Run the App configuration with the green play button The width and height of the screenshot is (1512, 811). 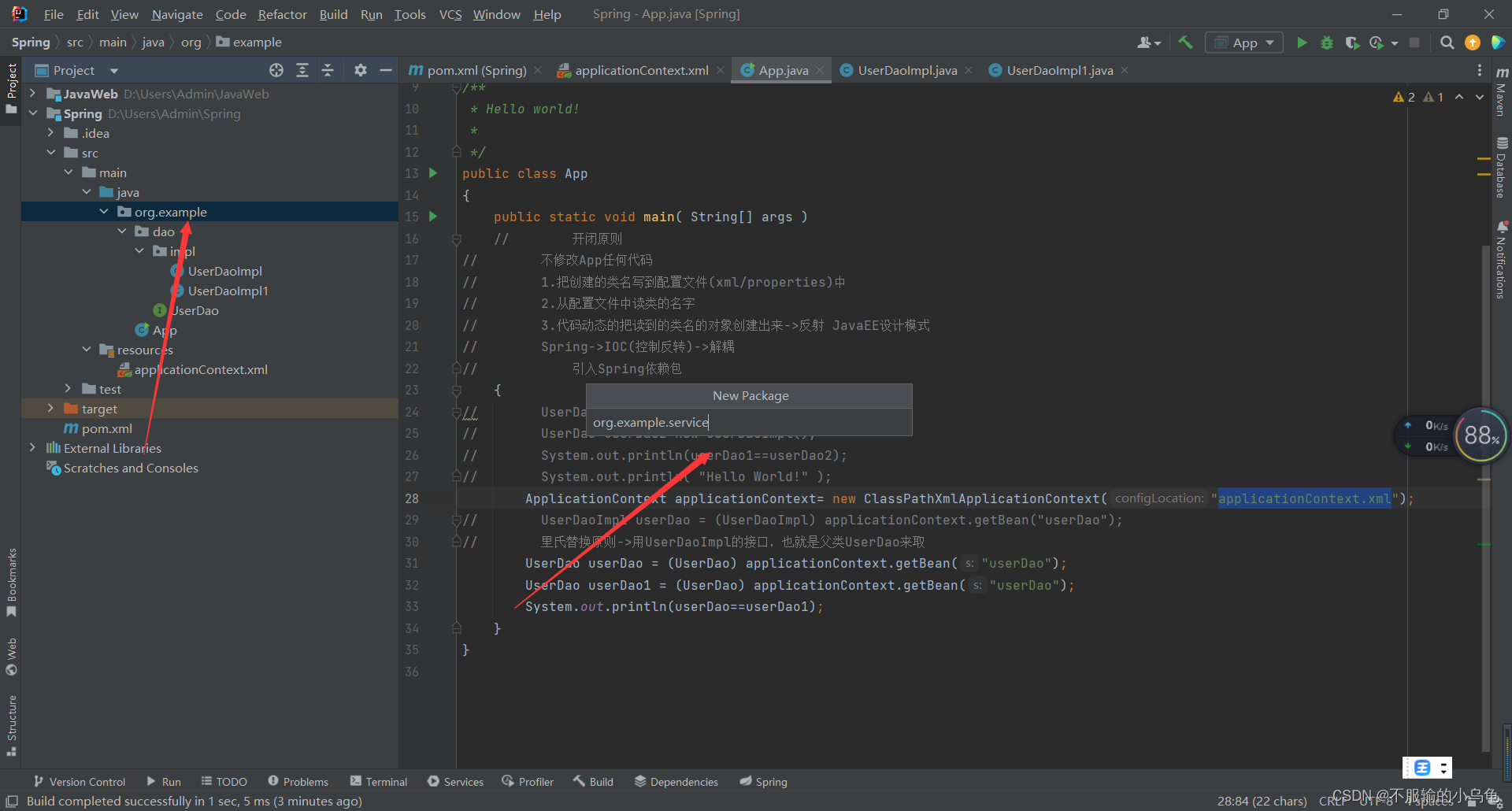point(1302,43)
